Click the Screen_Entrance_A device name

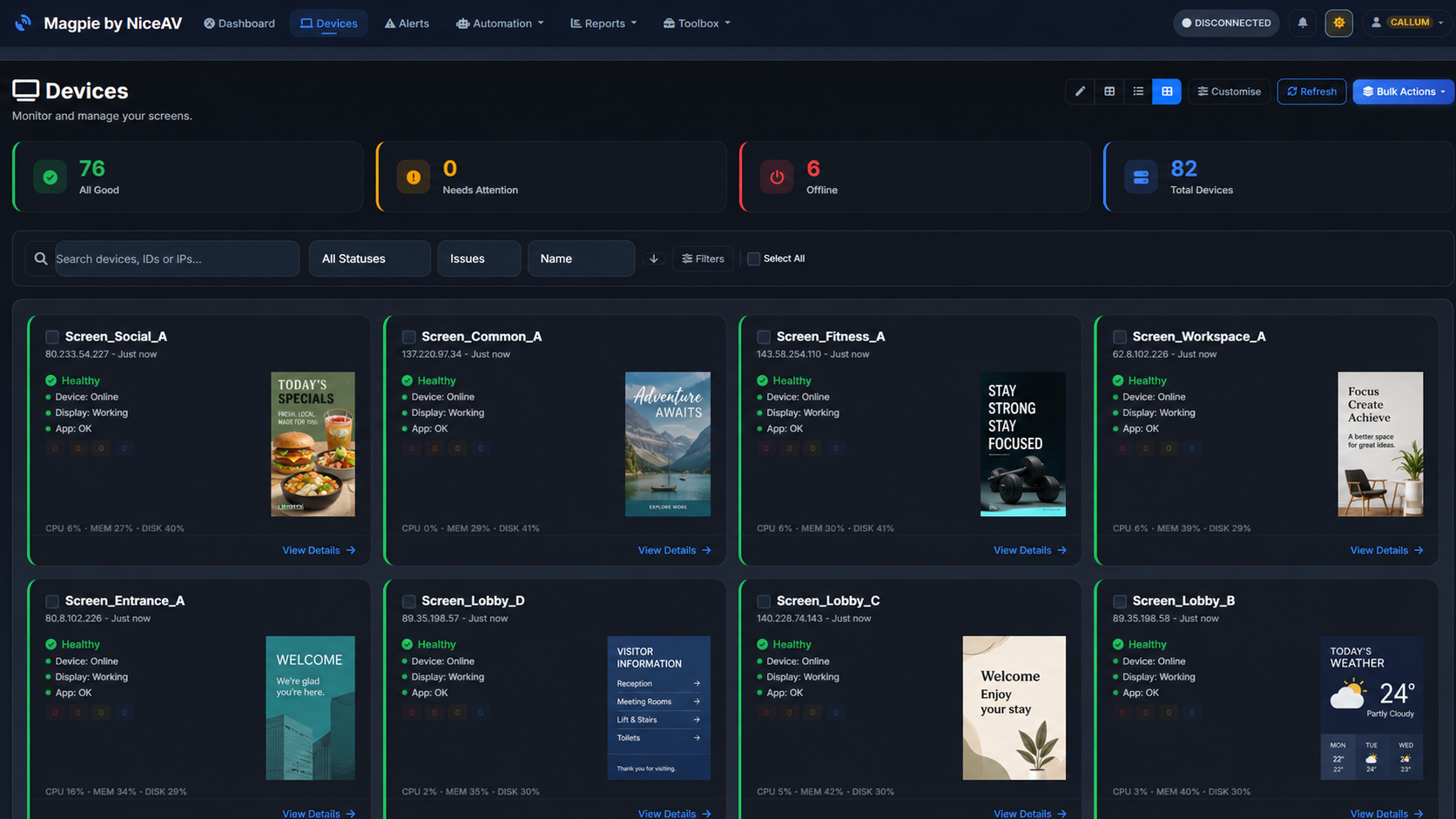(x=125, y=601)
